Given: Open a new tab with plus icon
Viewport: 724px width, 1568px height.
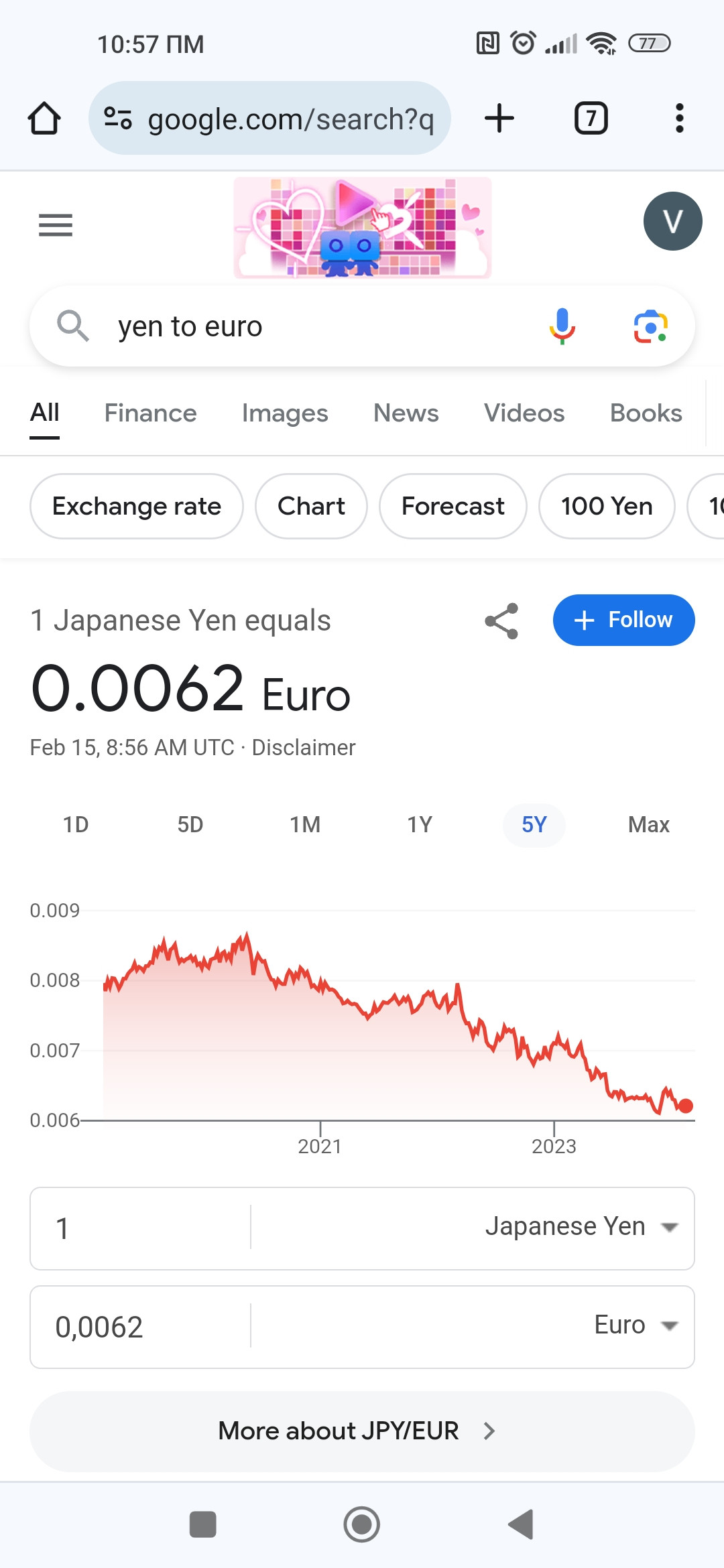Looking at the screenshot, I should pyautogui.click(x=499, y=119).
